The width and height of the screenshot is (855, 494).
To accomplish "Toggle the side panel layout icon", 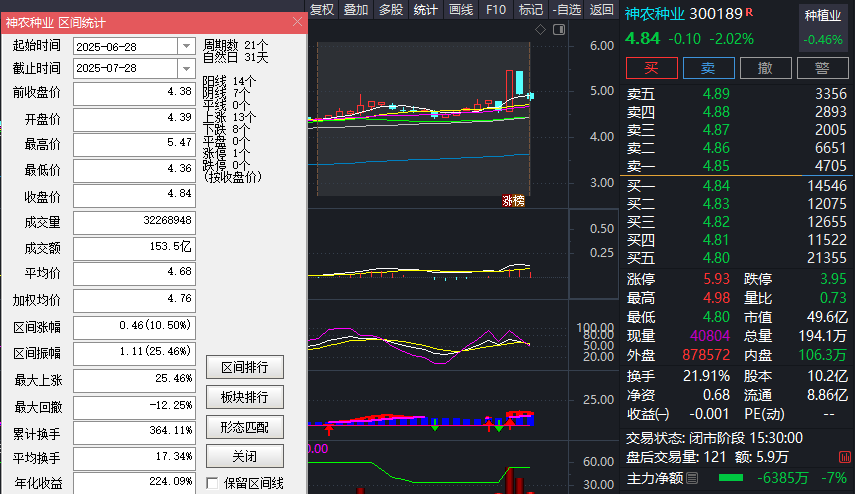I will [x=559, y=29].
